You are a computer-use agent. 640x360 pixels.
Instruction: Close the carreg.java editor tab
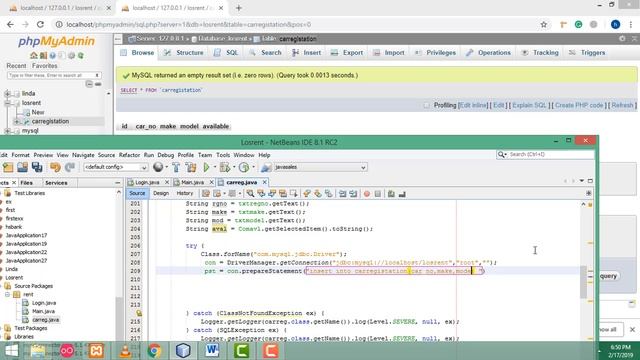pyautogui.click(x=264, y=182)
